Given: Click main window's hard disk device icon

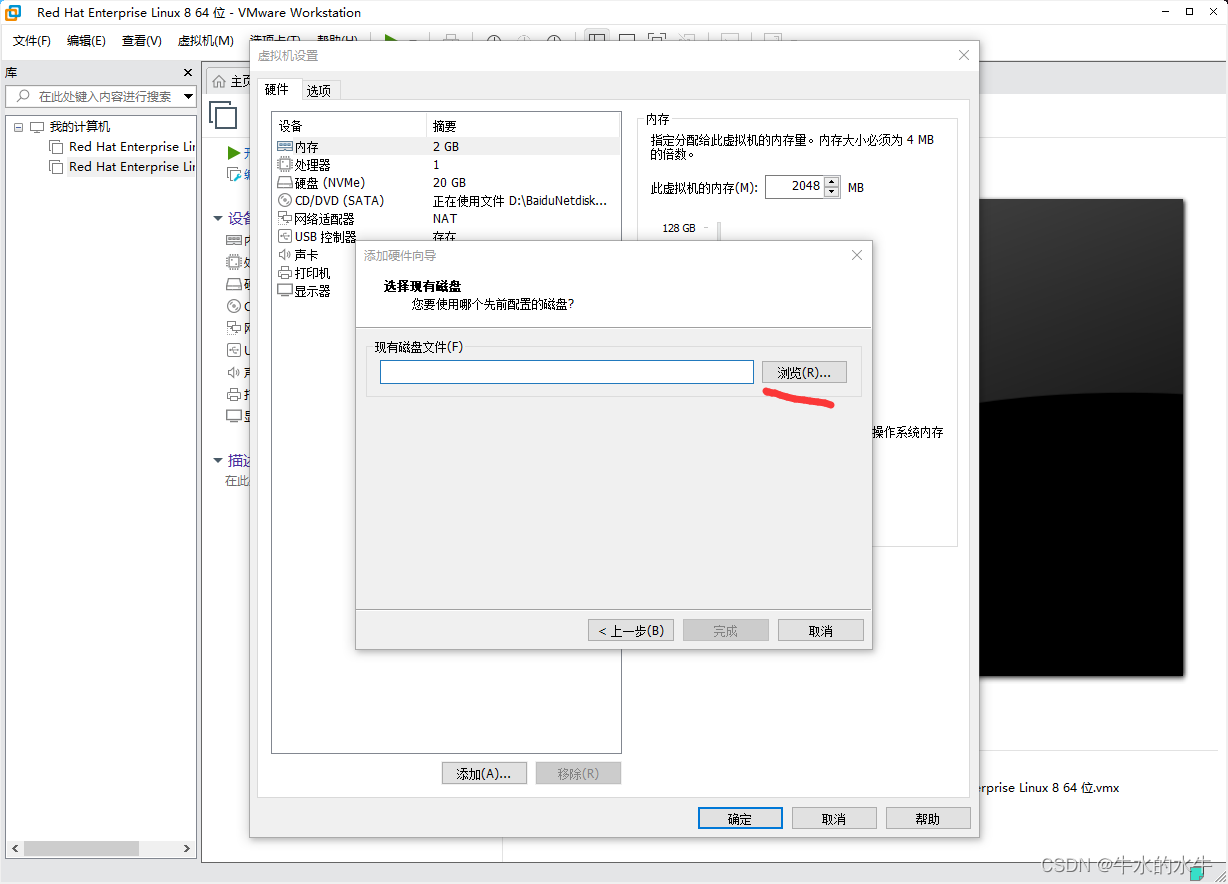Looking at the screenshot, I should pos(234,284).
